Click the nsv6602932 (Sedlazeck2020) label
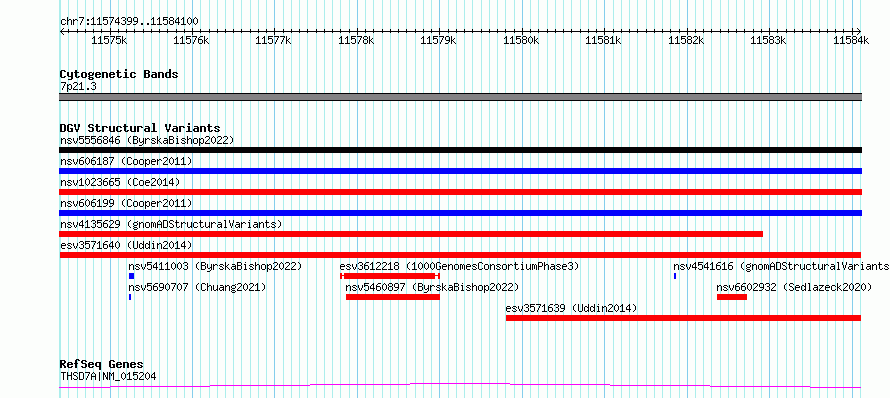The width and height of the screenshot is (890, 398). pyautogui.click(x=794, y=287)
